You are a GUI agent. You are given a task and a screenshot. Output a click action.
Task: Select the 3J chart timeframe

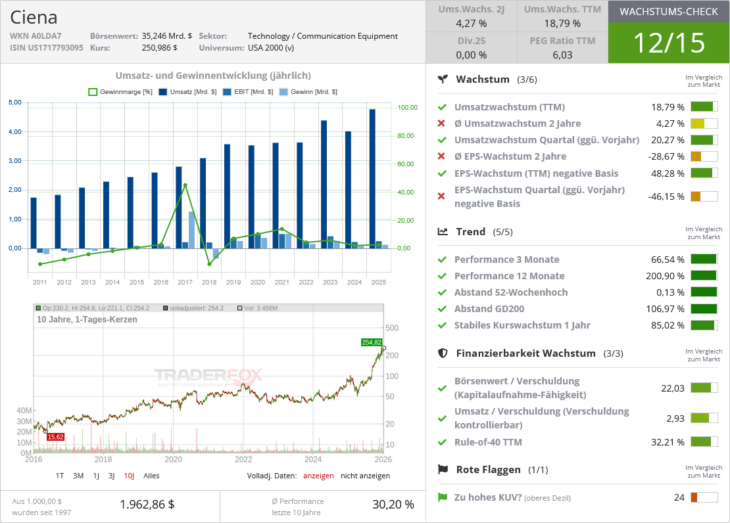point(112,475)
